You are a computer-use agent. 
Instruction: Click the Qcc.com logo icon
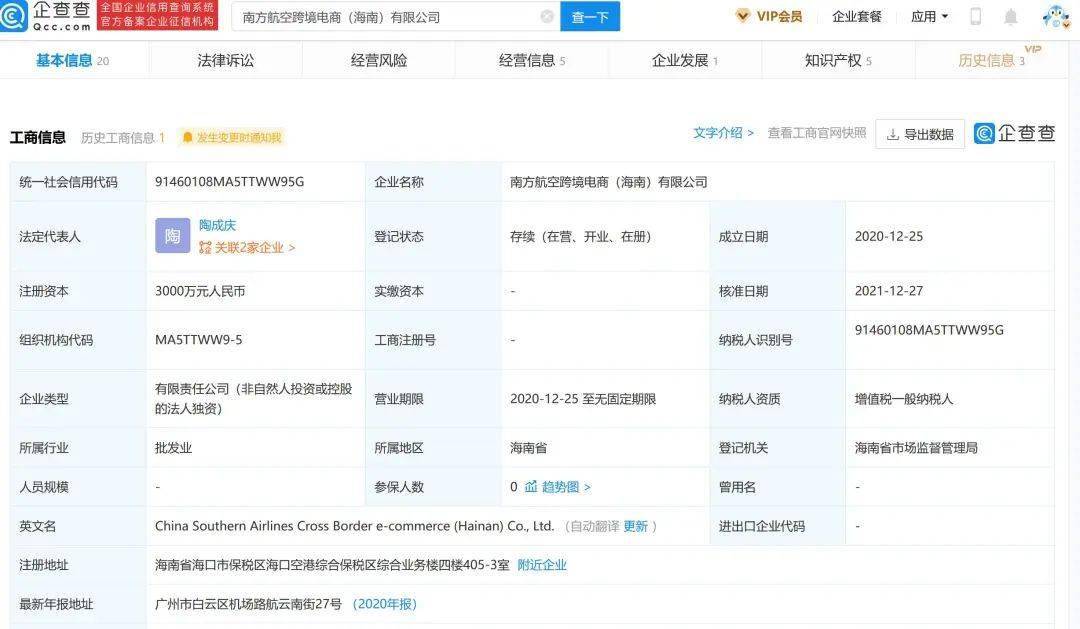click(14, 16)
